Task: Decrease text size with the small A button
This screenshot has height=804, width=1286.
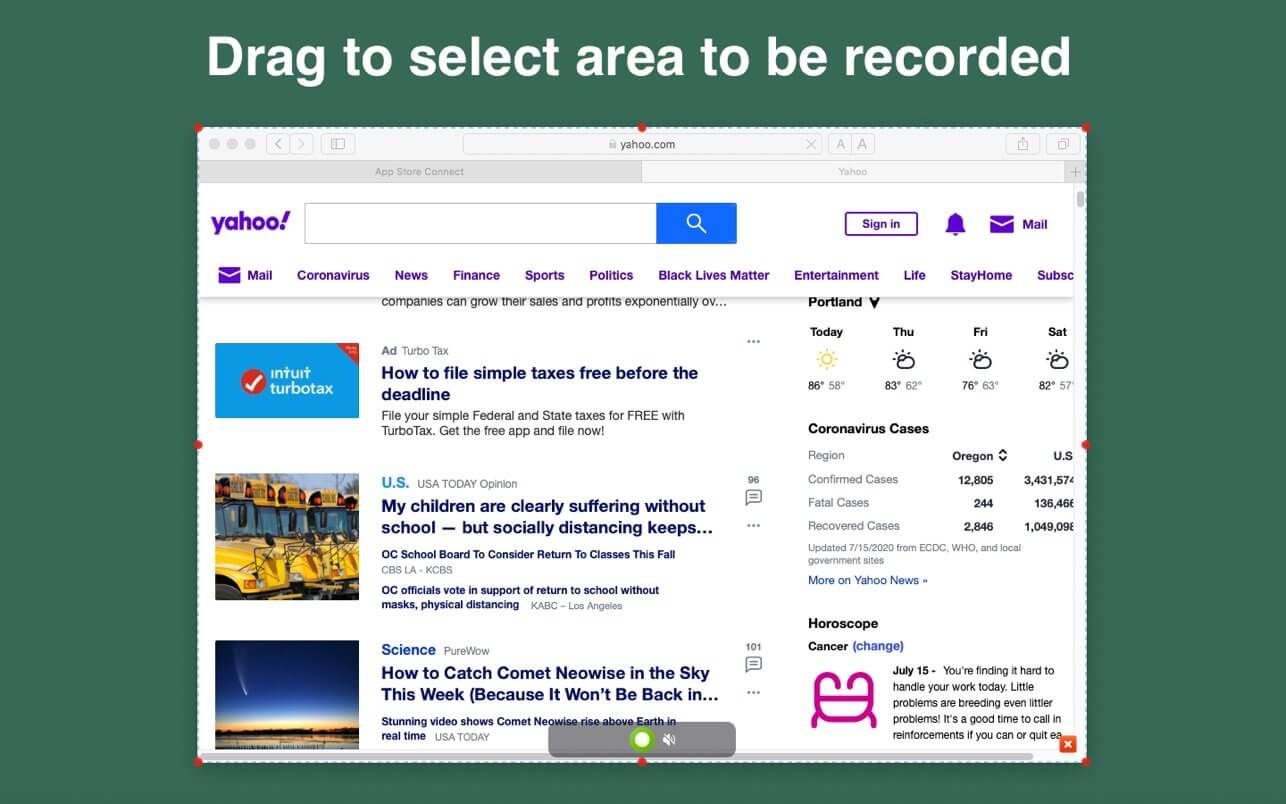Action: coord(840,144)
